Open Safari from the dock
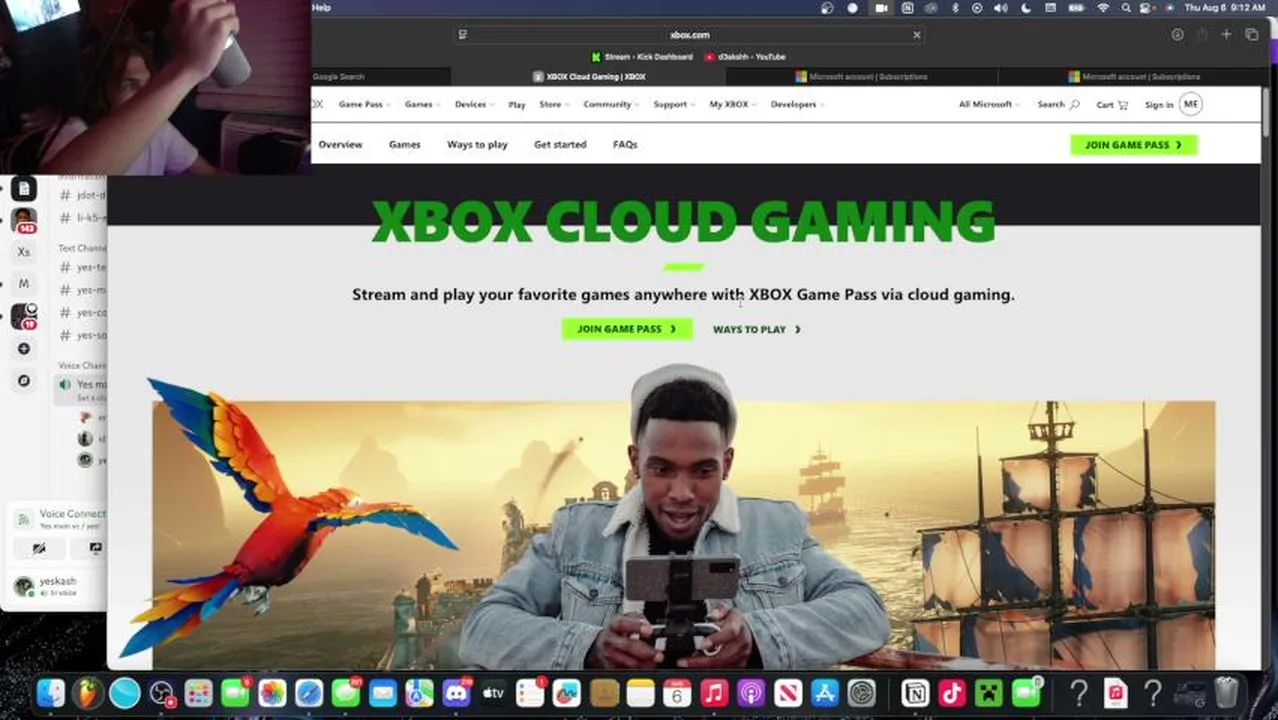1278x720 pixels. point(309,693)
